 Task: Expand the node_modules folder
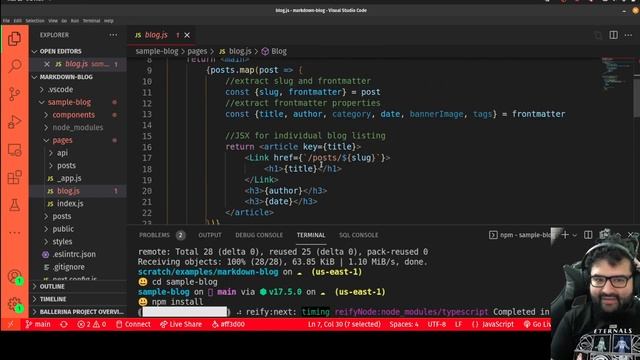78,127
